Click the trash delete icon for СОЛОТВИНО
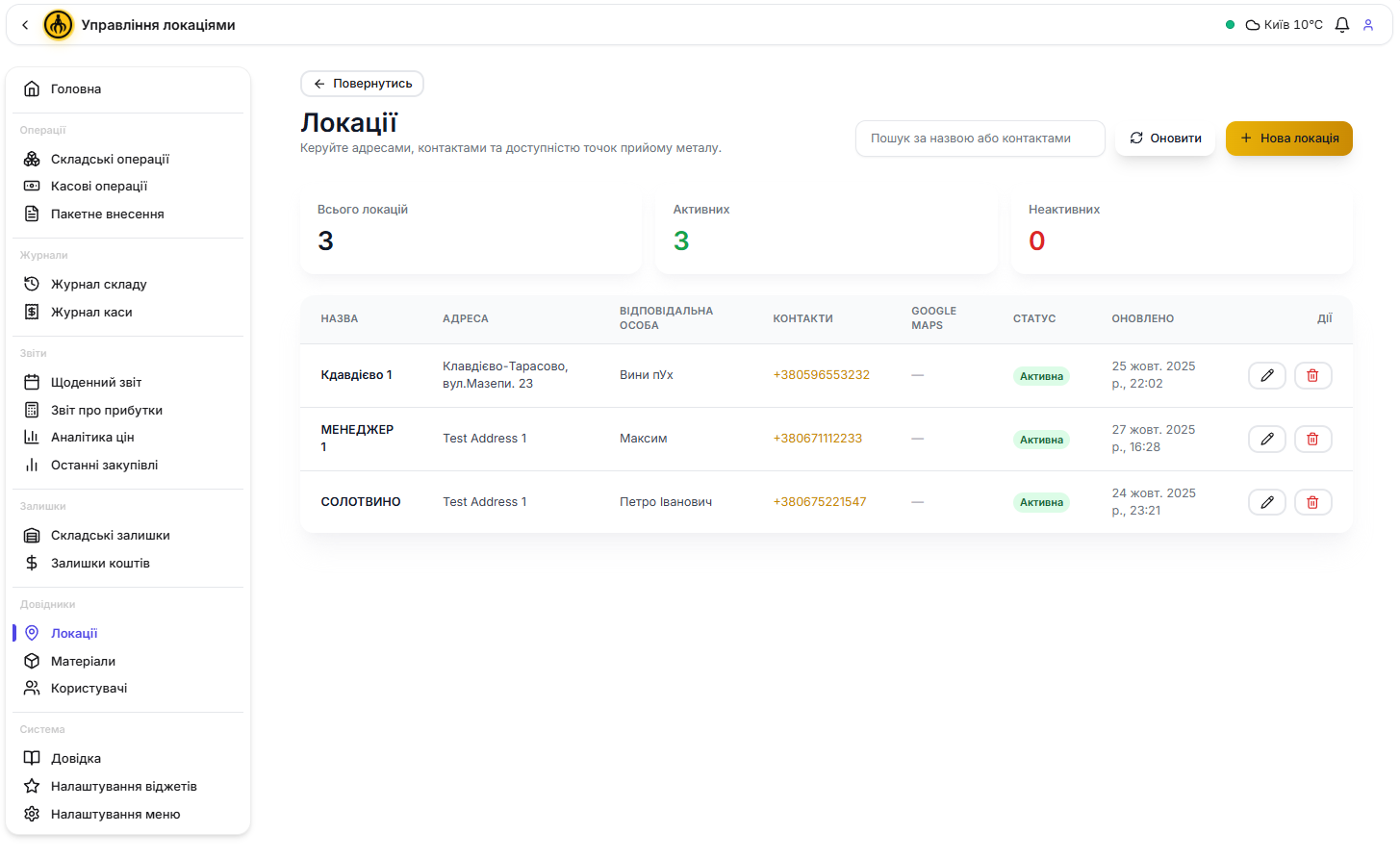The width and height of the screenshot is (1400, 858). [x=1312, y=502]
